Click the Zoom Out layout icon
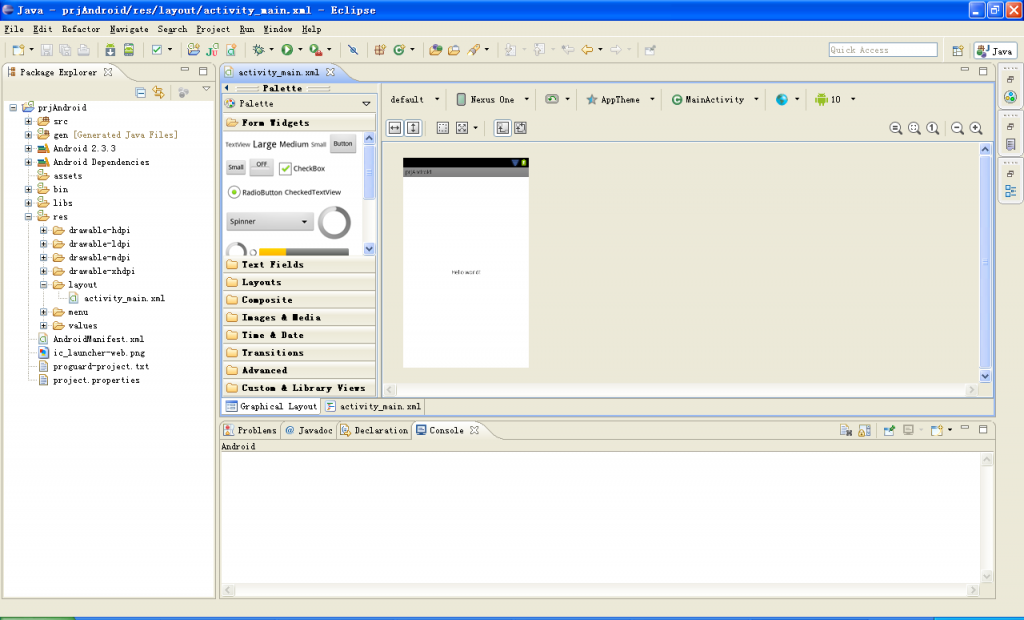This screenshot has width=1024, height=620. [957, 128]
